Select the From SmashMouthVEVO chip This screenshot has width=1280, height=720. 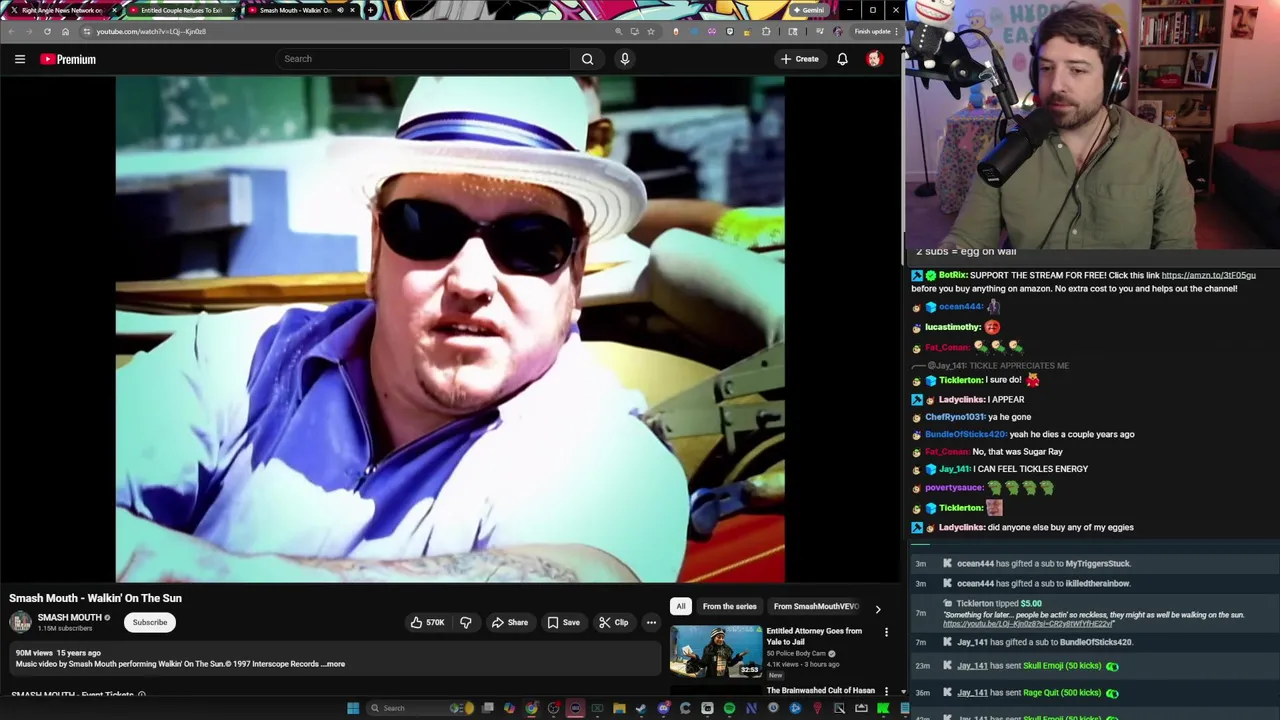(x=816, y=606)
